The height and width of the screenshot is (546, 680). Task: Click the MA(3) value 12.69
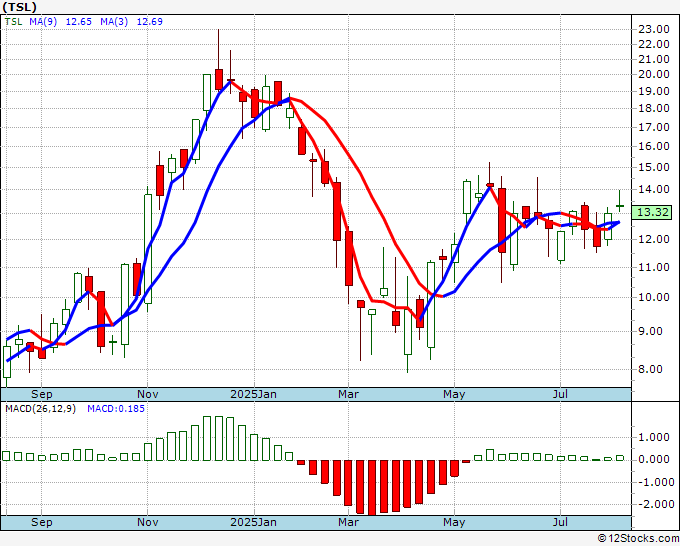click(x=150, y=21)
